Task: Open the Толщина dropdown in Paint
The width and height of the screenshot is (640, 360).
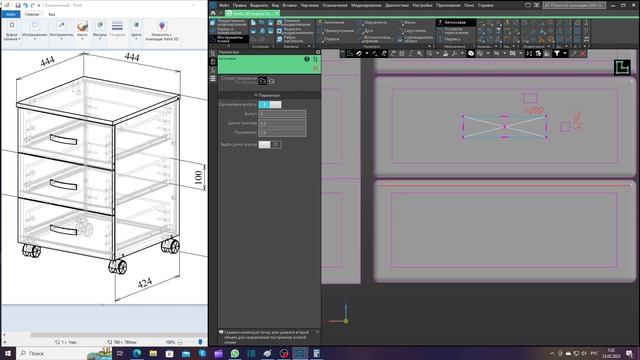Action: point(117,30)
